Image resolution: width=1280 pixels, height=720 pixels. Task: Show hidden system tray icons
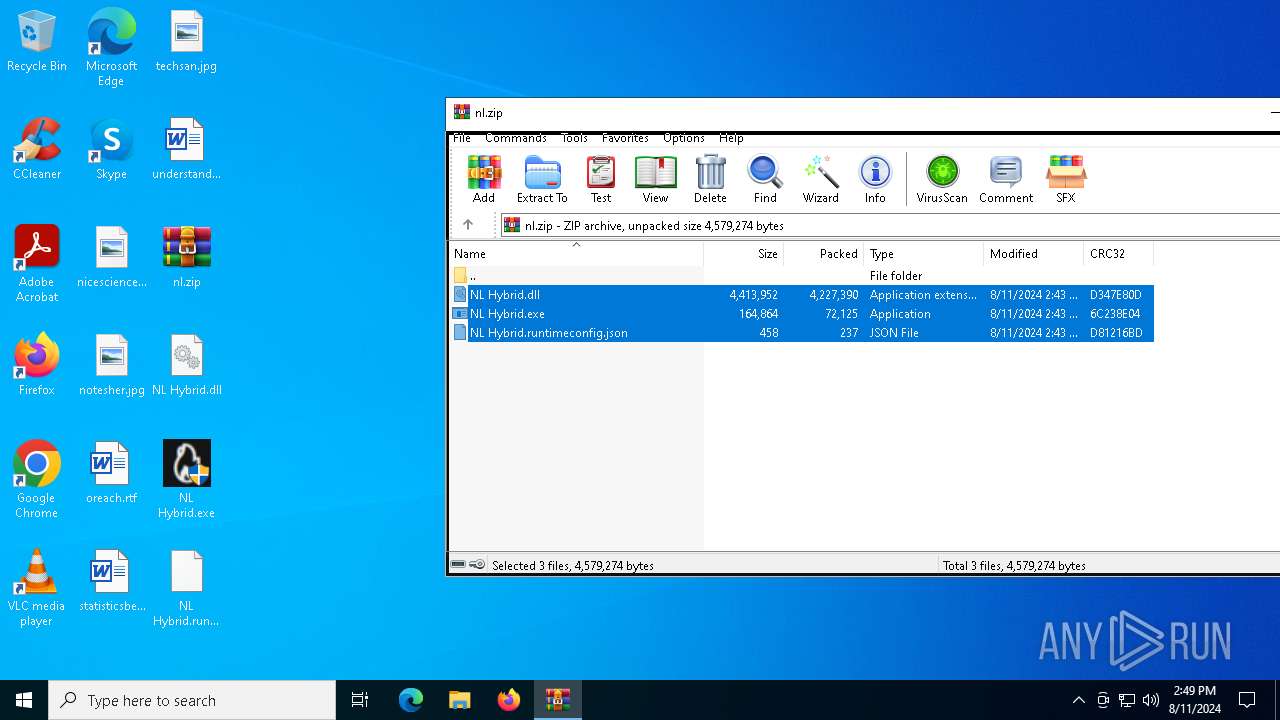(1078, 700)
